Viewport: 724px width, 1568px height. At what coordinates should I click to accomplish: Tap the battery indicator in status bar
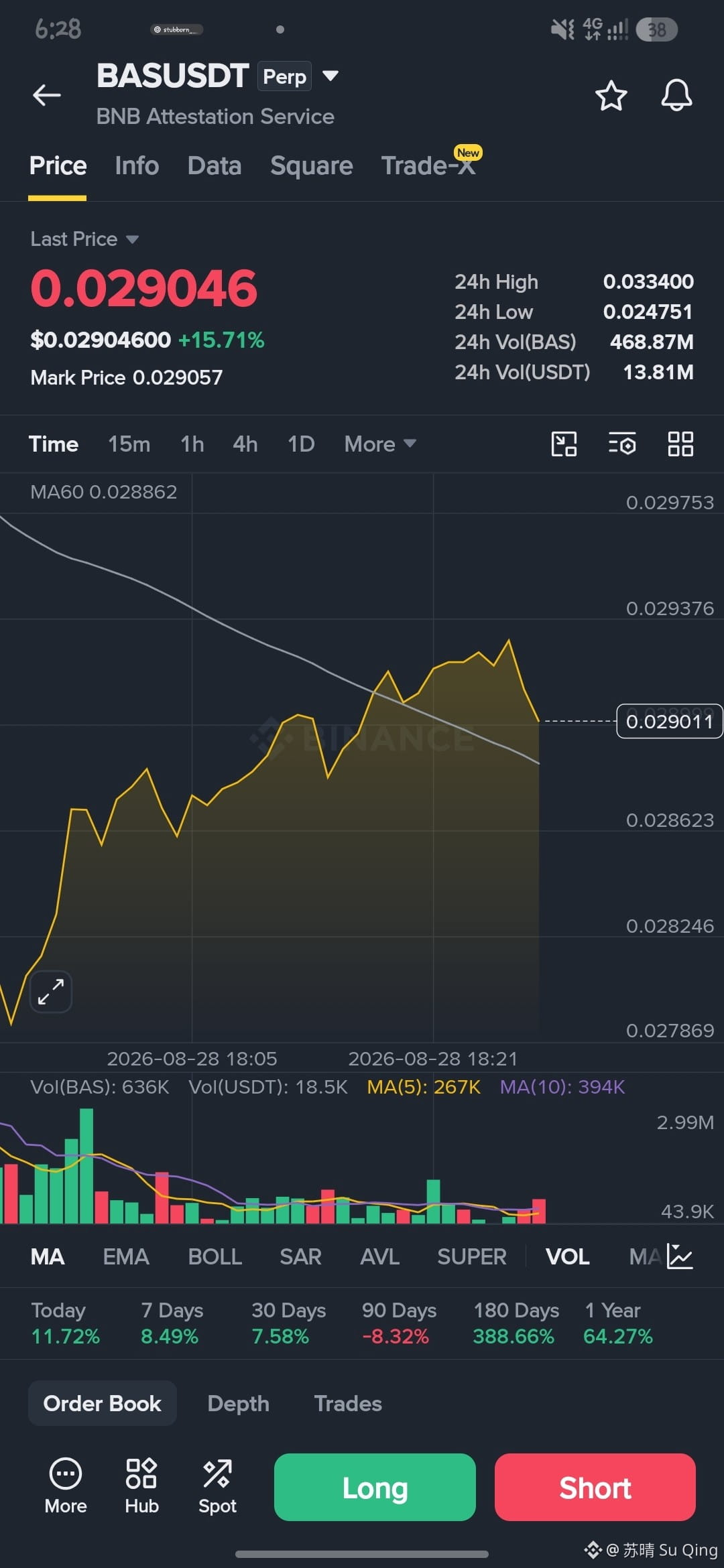click(x=656, y=29)
